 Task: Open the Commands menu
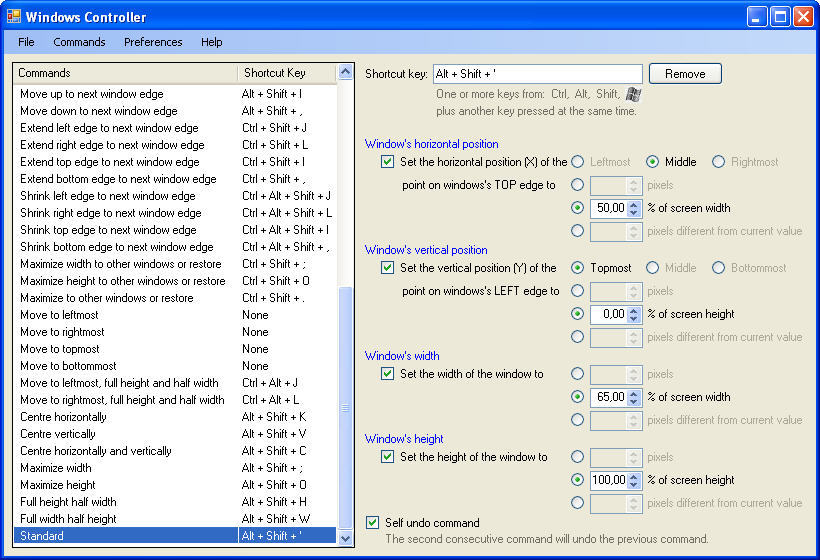(79, 42)
